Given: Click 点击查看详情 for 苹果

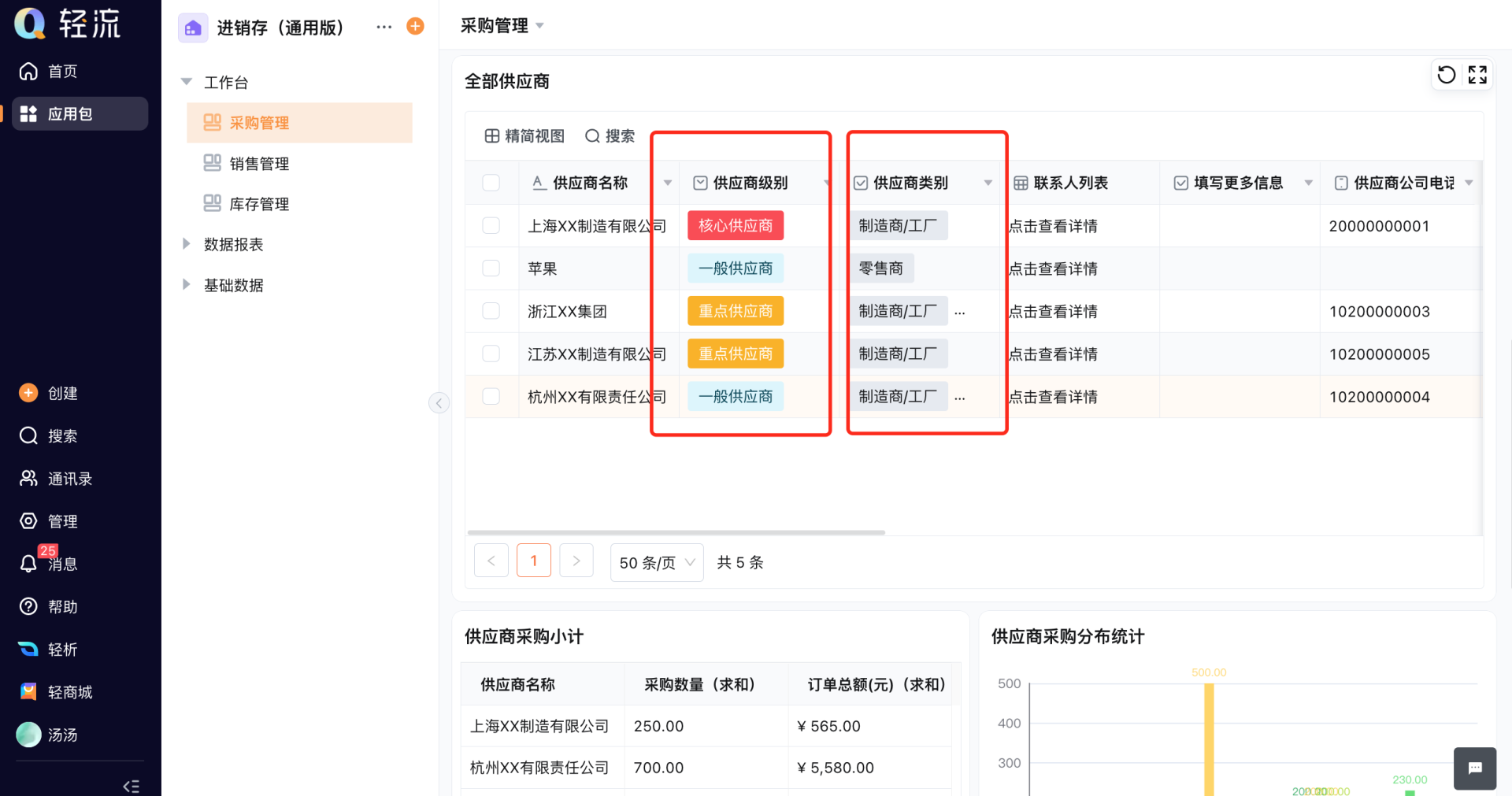Looking at the screenshot, I should click(x=1053, y=268).
